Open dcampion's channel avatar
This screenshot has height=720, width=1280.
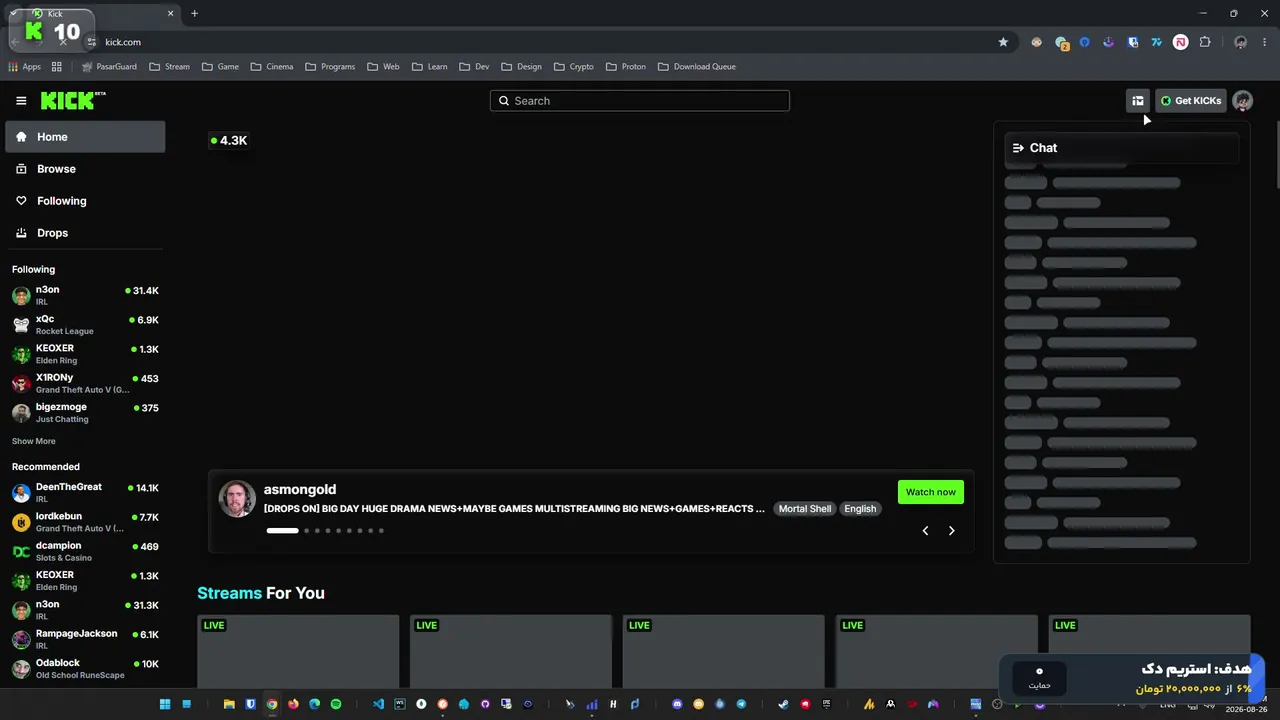coord(21,551)
